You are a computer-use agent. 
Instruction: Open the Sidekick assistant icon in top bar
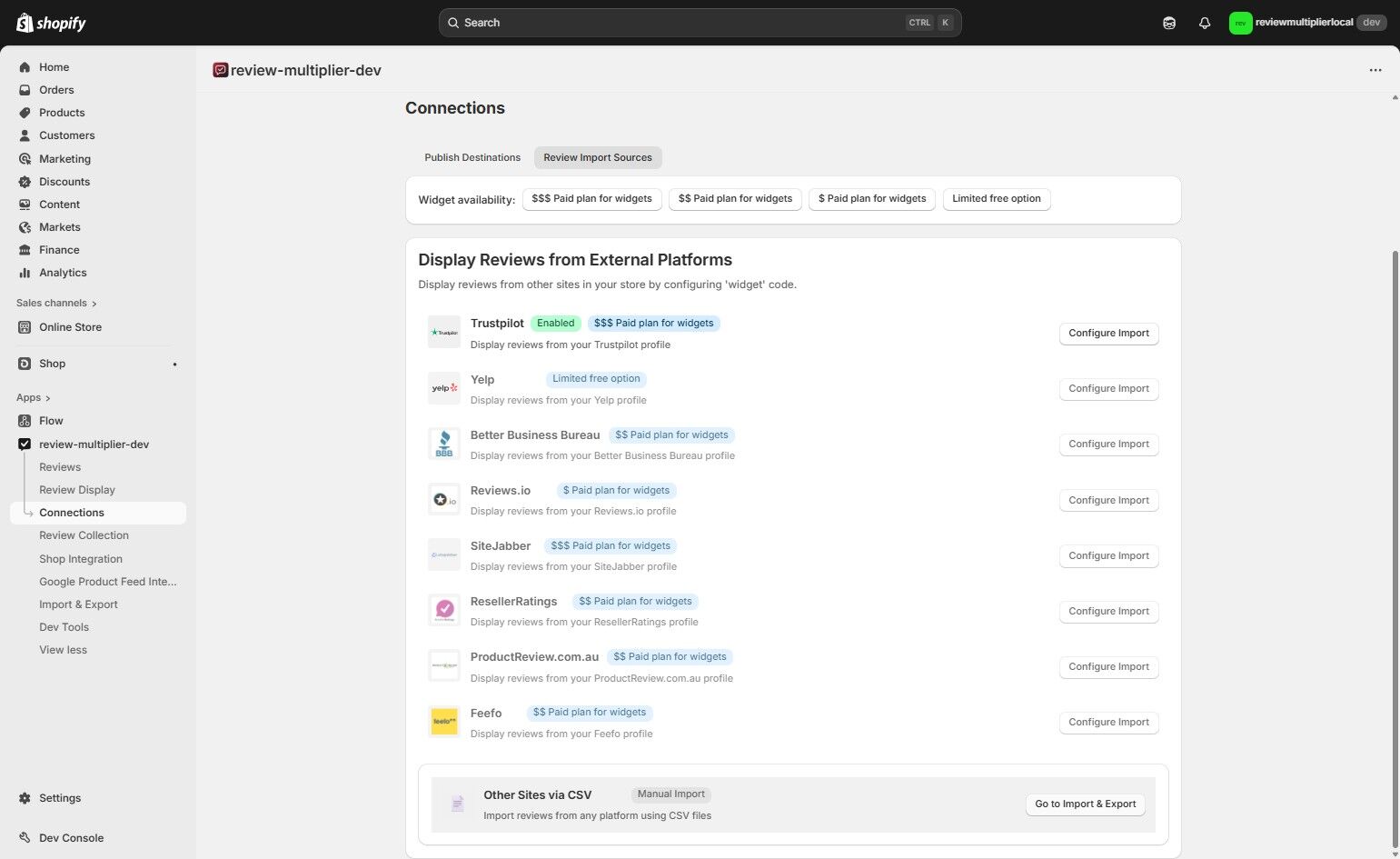coord(1169,23)
